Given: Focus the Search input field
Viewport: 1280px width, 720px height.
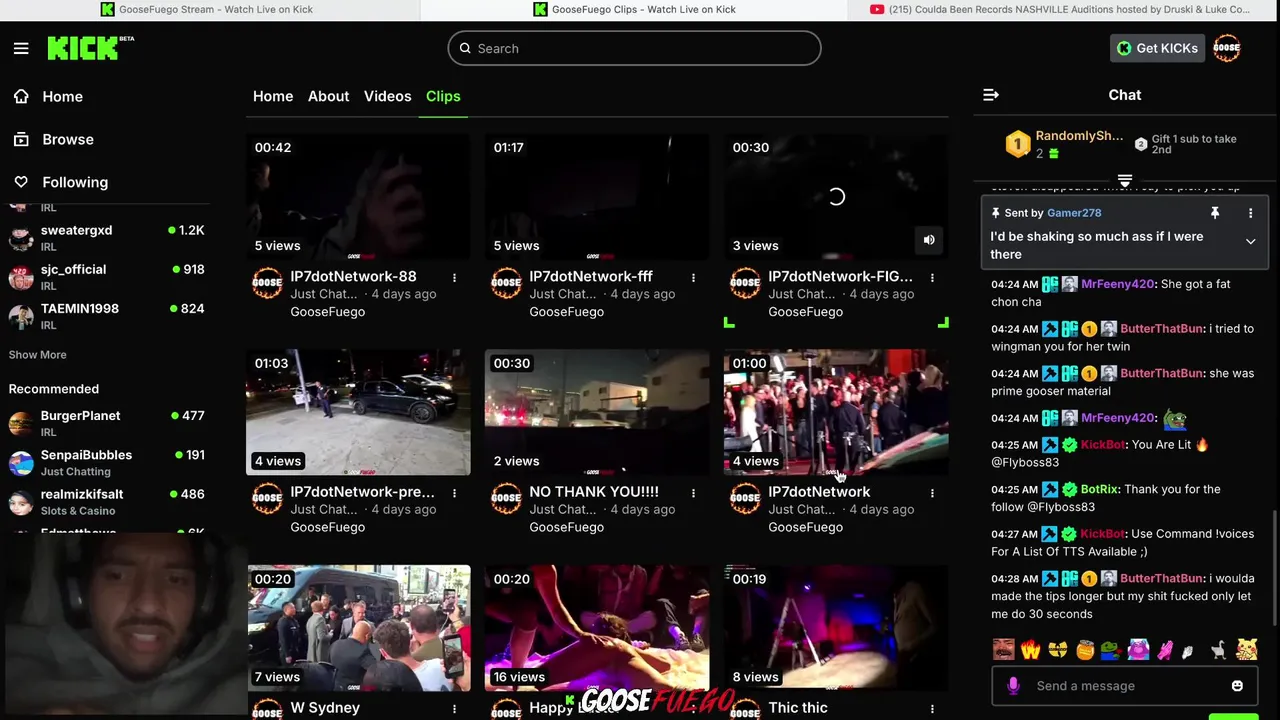Looking at the screenshot, I should (x=634, y=48).
